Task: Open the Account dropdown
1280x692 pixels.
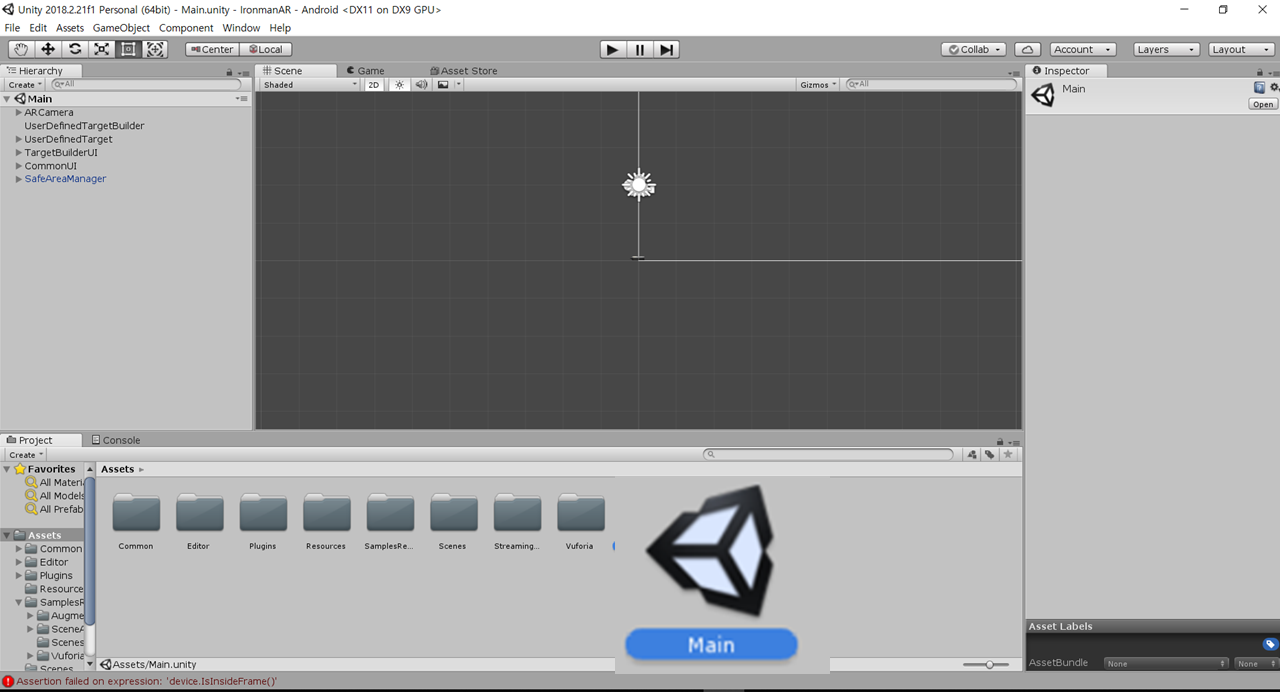Action: click(1082, 49)
